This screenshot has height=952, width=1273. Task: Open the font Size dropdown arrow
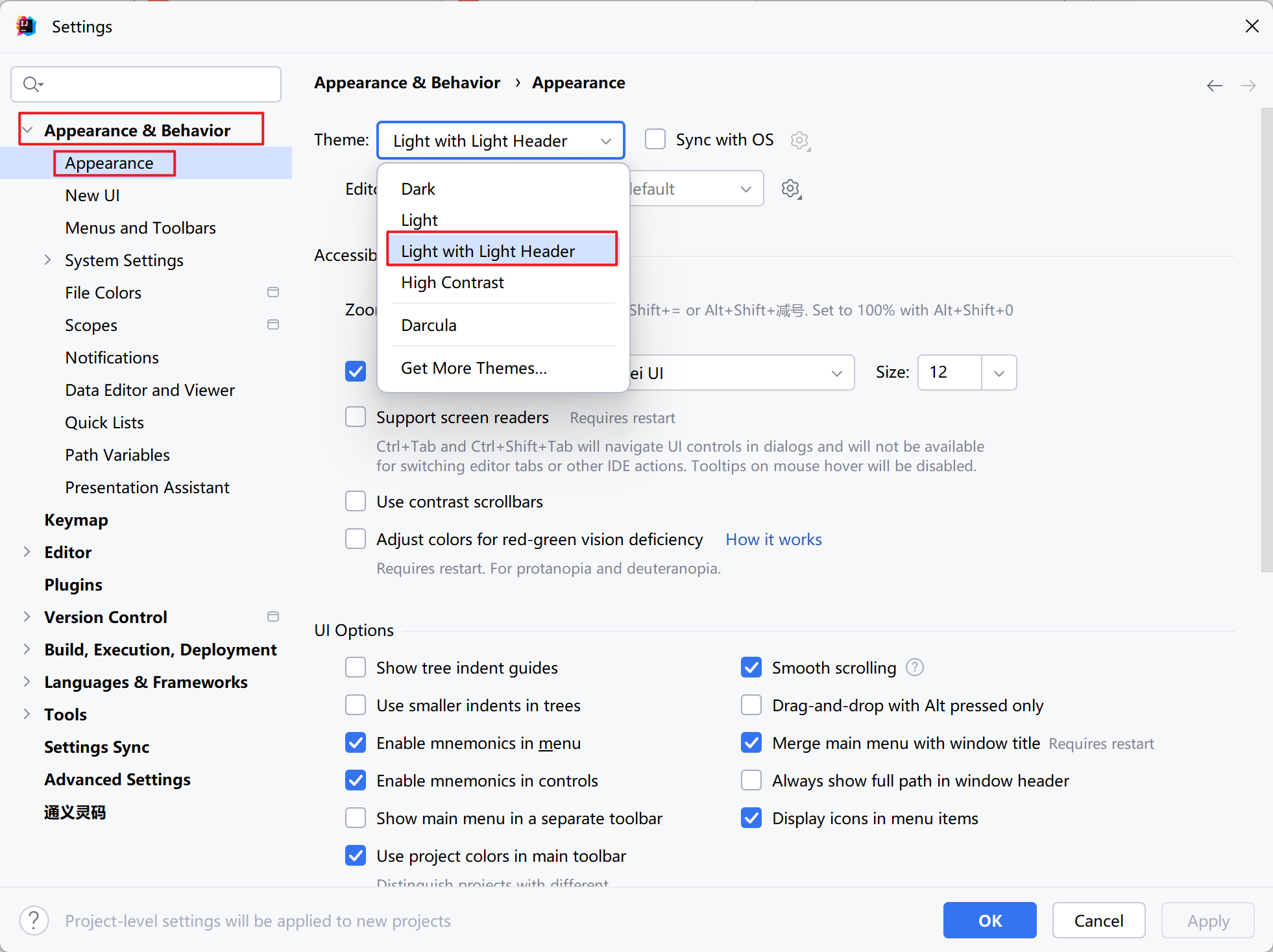999,372
